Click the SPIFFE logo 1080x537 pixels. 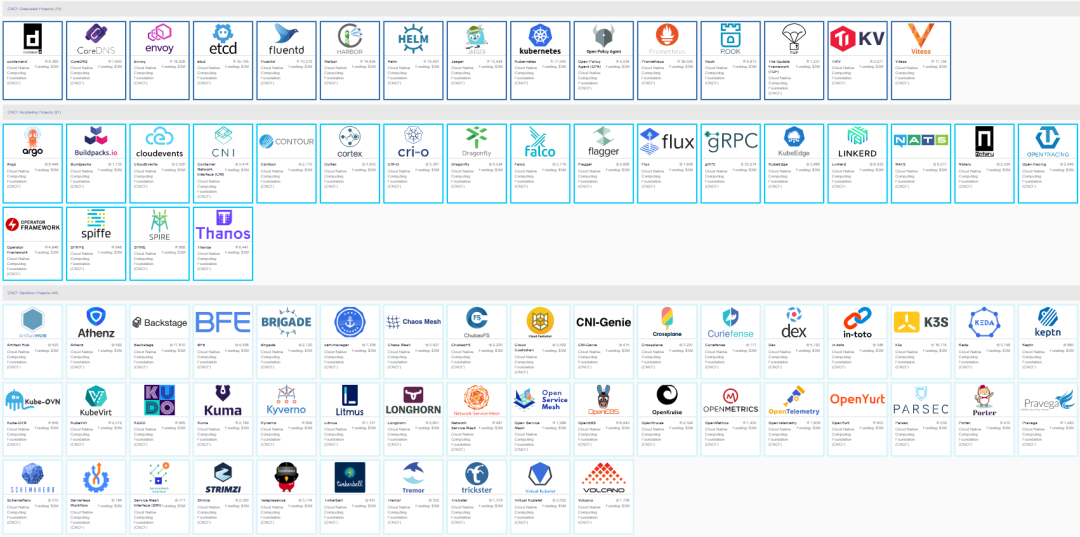[x=96, y=224]
